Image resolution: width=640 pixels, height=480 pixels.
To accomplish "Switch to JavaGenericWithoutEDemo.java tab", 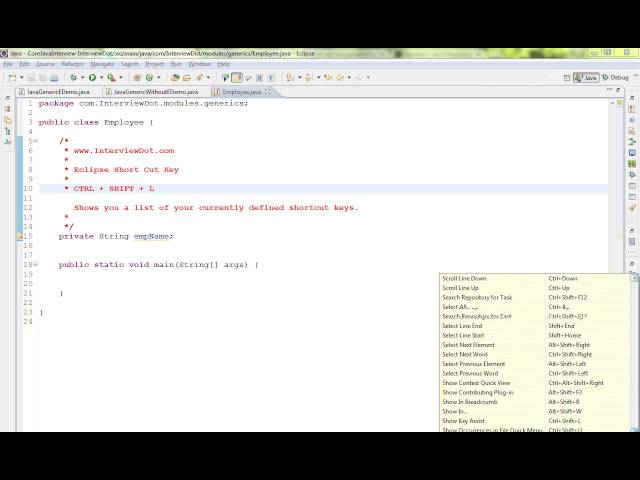I will coord(152,92).
